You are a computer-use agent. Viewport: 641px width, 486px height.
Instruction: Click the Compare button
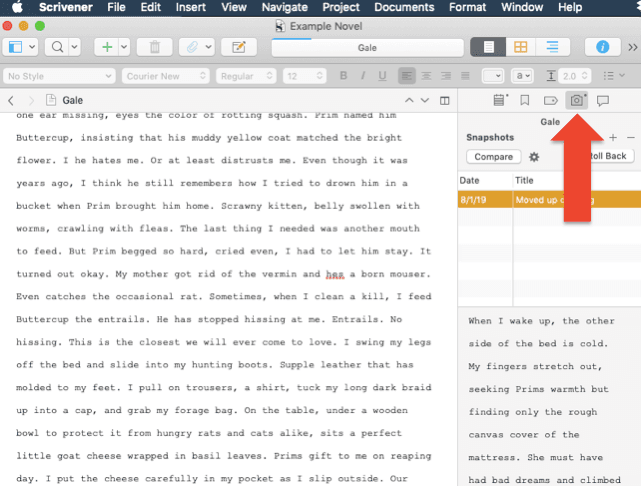coord(493,157)
